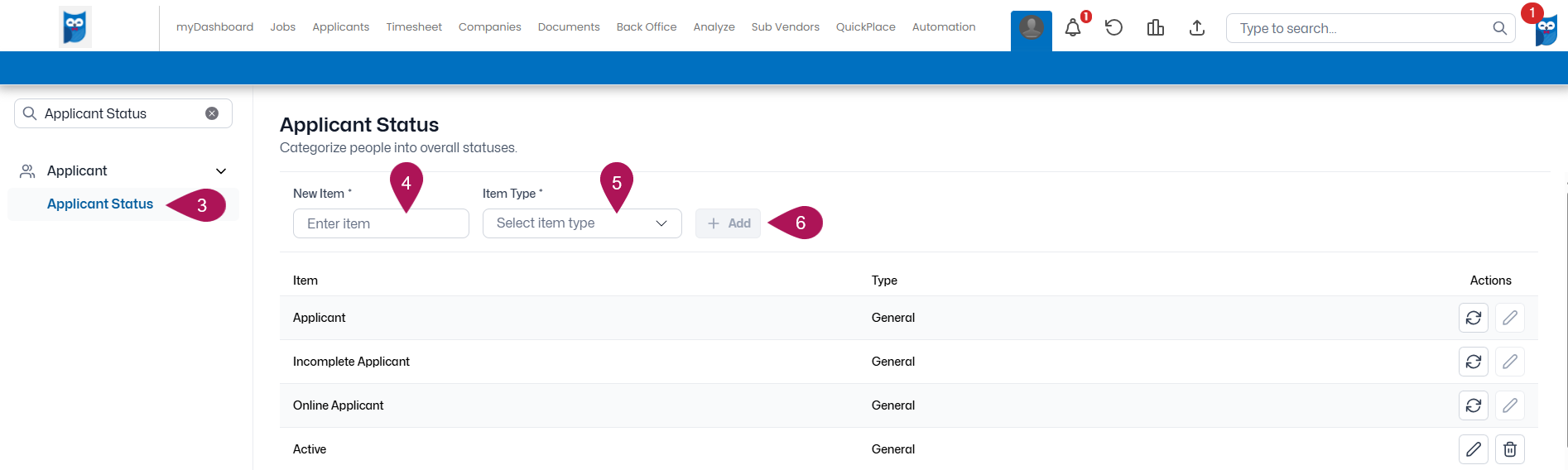
Task: Open the QuickPlace menu
Action: point(865,27)
